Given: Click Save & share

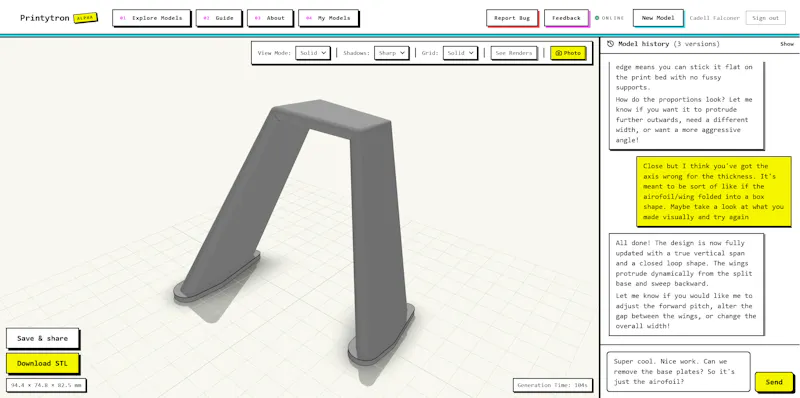Looking at the screenshot, I should pos(42,338).
